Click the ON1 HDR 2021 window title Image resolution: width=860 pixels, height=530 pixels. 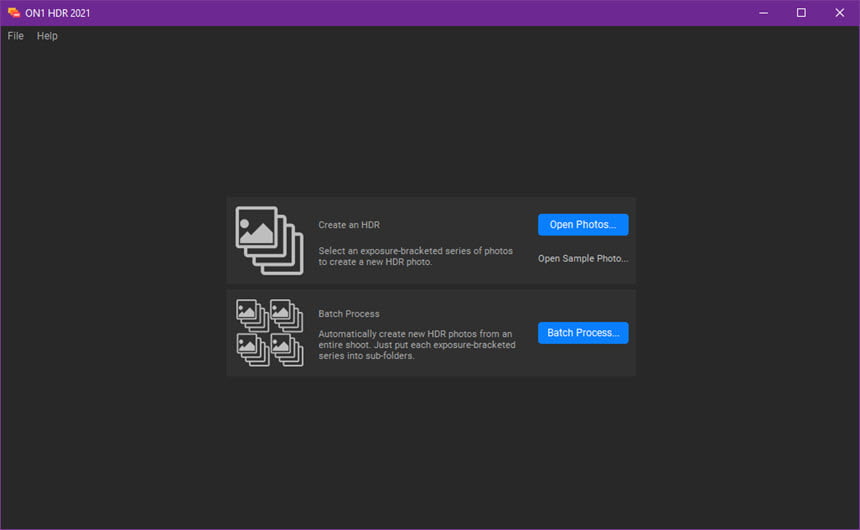click(58, 13)
